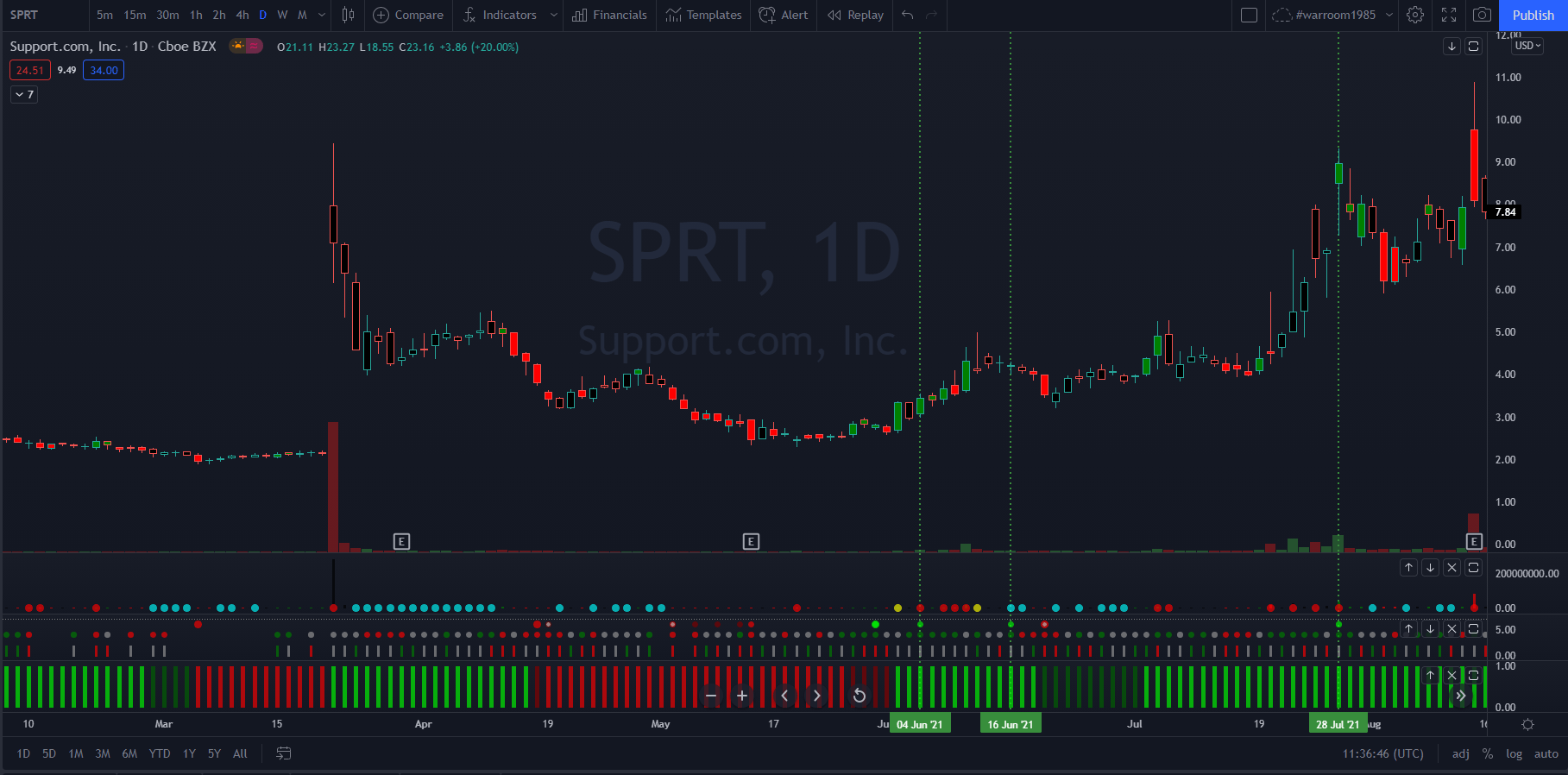Select the daily 'D' interval
This screenshot has height=775, width=1568.
click(262, 15)
